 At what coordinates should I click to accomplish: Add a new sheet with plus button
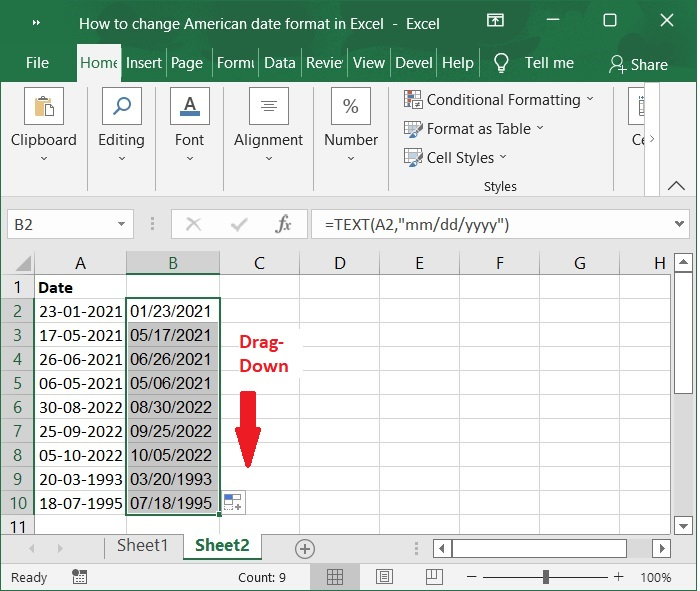(305, 548)
